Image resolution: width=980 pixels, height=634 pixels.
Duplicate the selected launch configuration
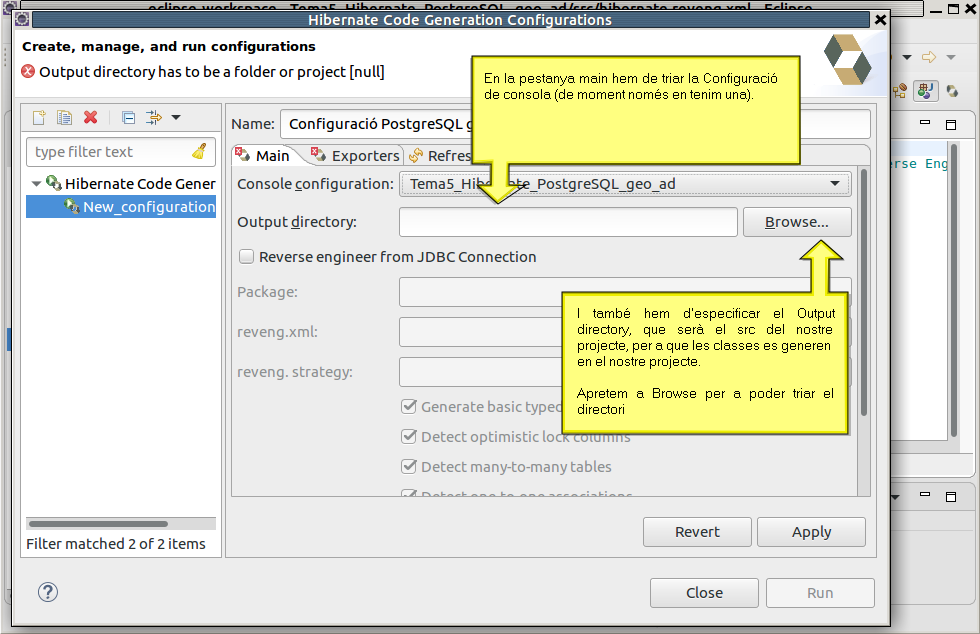pyautogui.click(x=64, y=118)
